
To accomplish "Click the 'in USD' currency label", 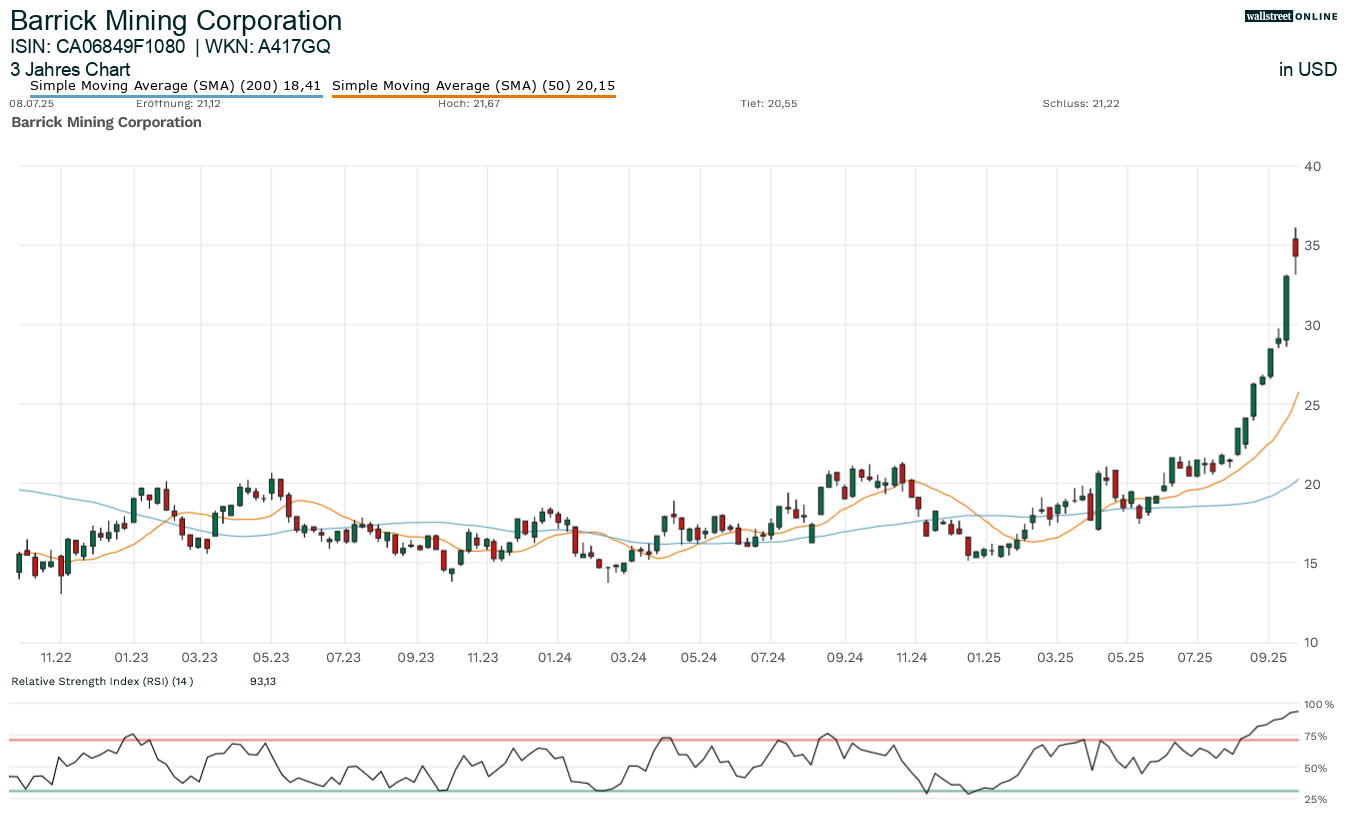I will (x=1308, y=70).
